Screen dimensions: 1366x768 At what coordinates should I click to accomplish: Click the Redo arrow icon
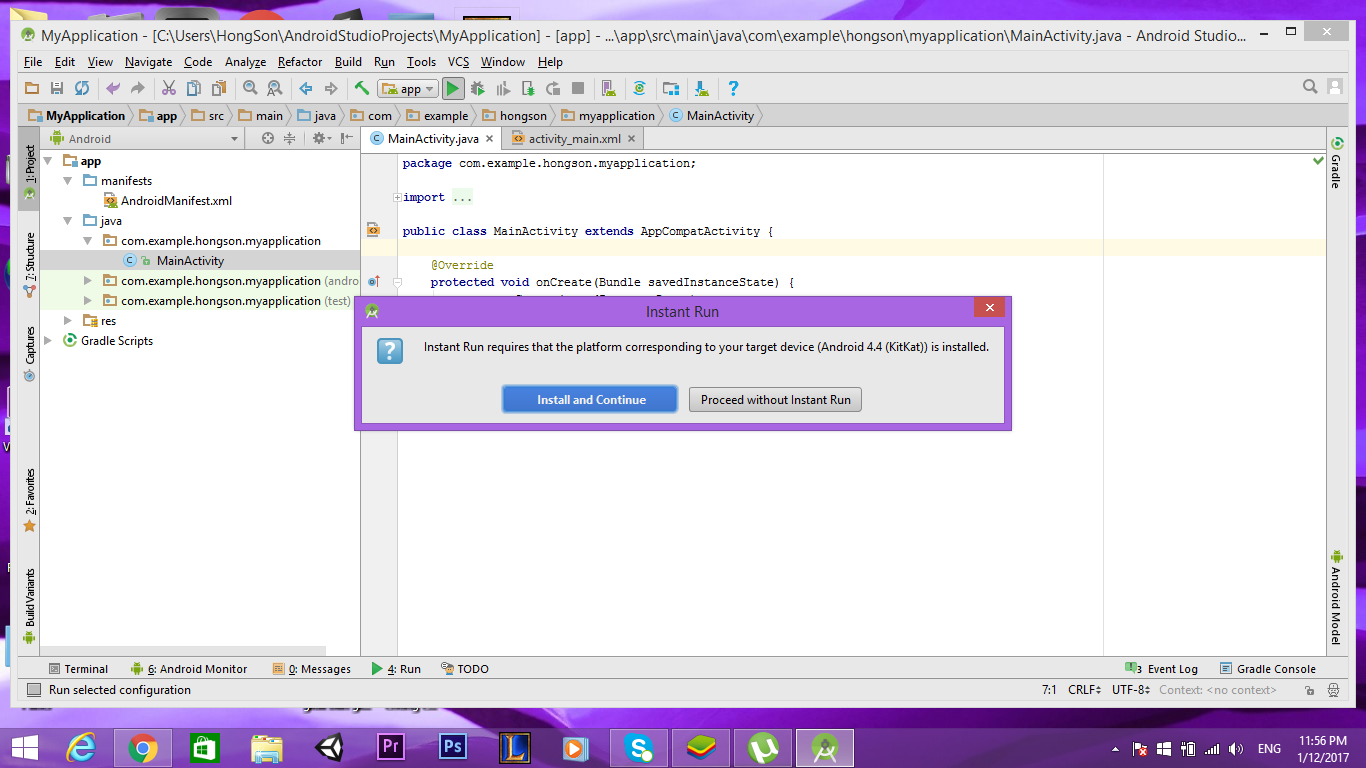point(138,88)
